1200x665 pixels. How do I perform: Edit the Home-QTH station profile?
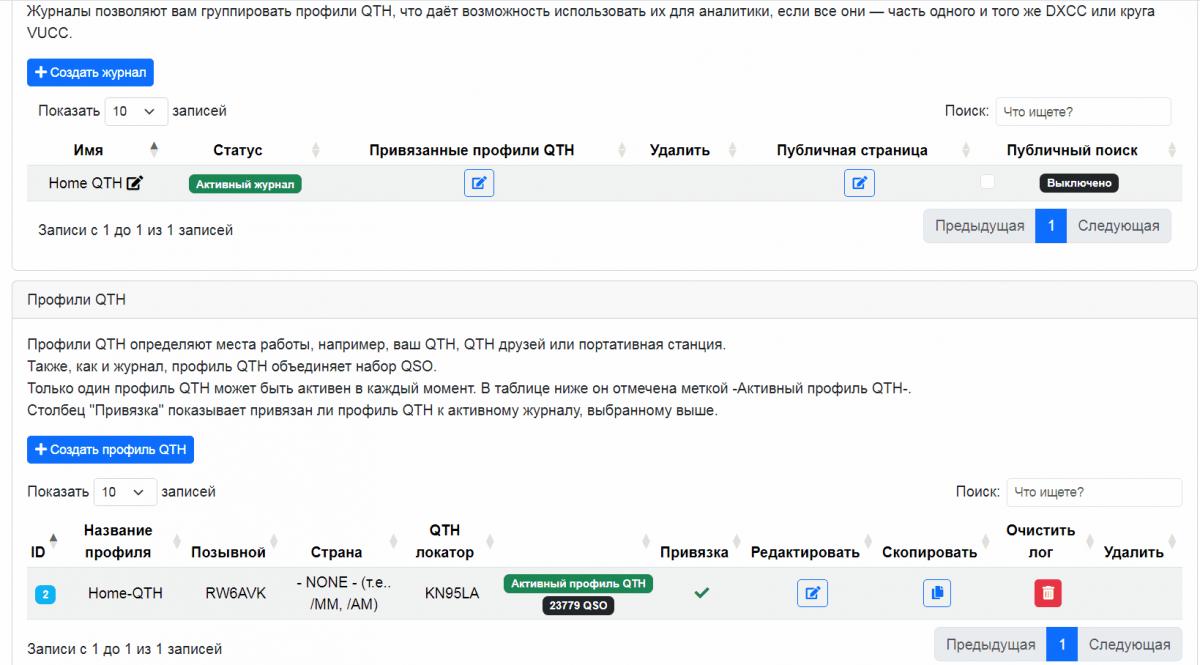[x=812, y=593]
